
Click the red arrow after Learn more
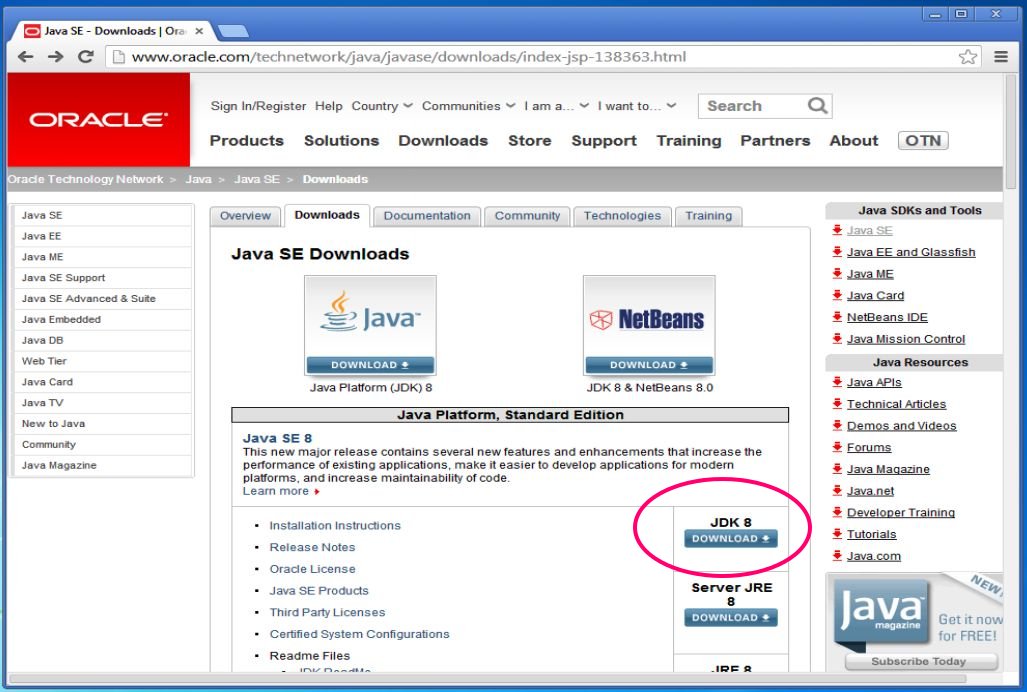click(317, 492)
